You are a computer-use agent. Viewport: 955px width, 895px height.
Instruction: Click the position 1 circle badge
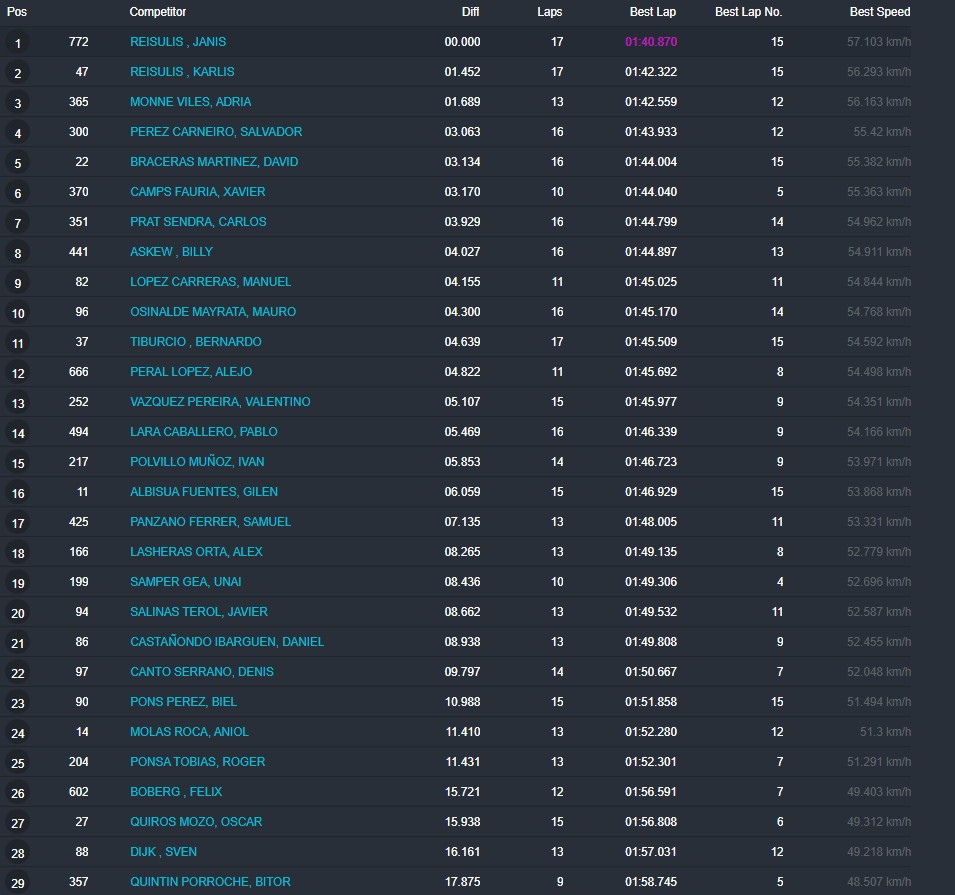(17, 43)
